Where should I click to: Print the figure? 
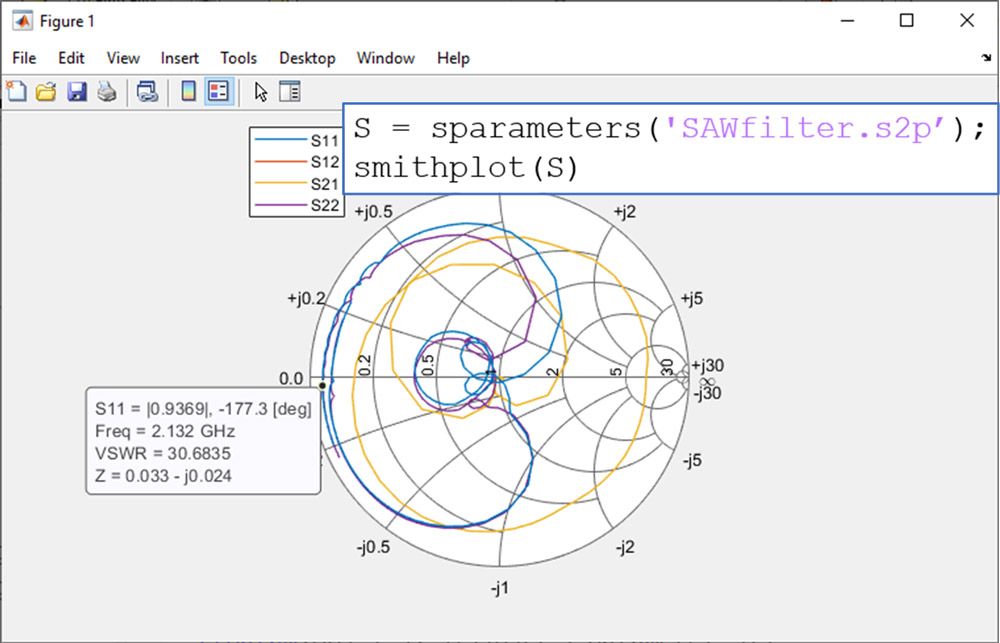105,91
